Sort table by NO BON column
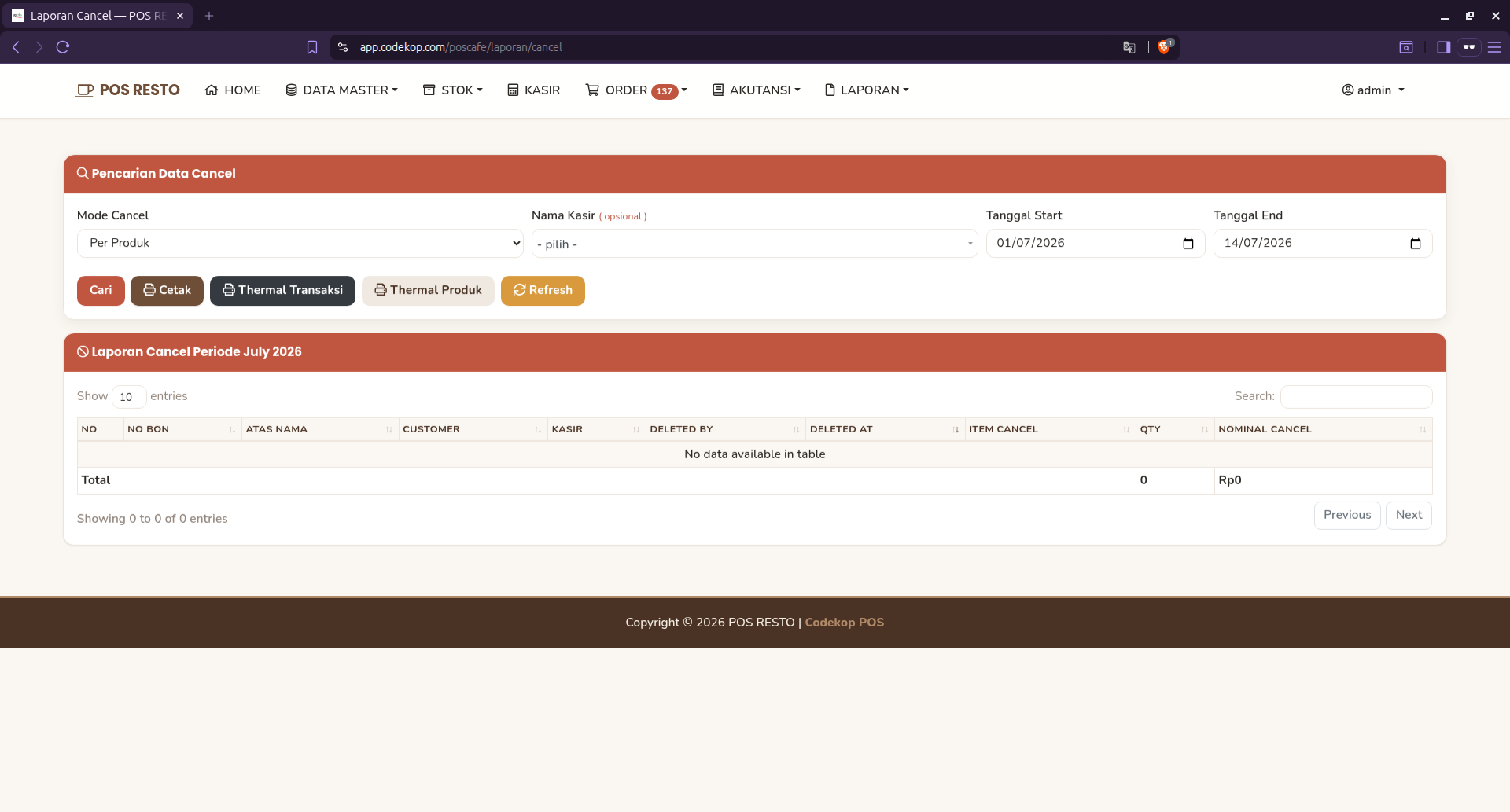Screen dimensions: 1510x812 pos(182,429)
